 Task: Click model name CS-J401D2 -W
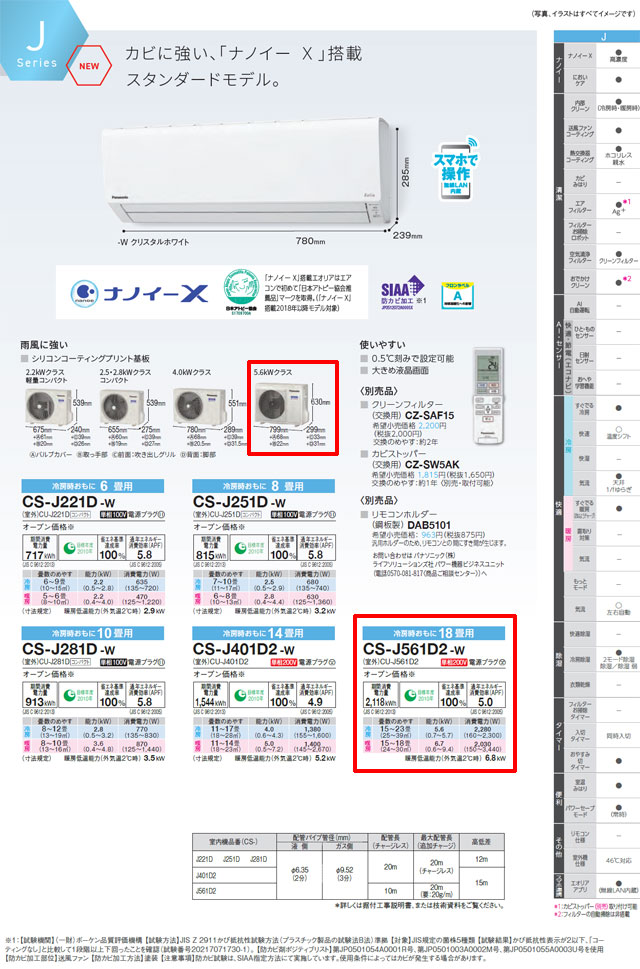(x=244, y=649)
